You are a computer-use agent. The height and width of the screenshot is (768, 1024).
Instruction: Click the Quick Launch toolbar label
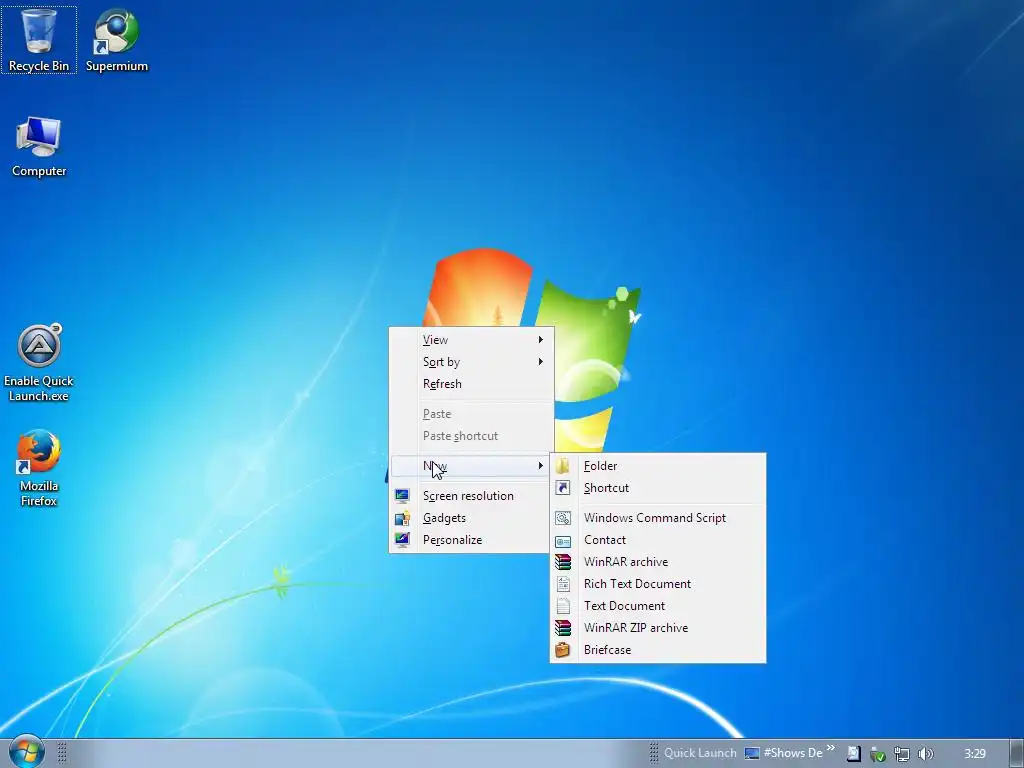[x=700, y=753]
